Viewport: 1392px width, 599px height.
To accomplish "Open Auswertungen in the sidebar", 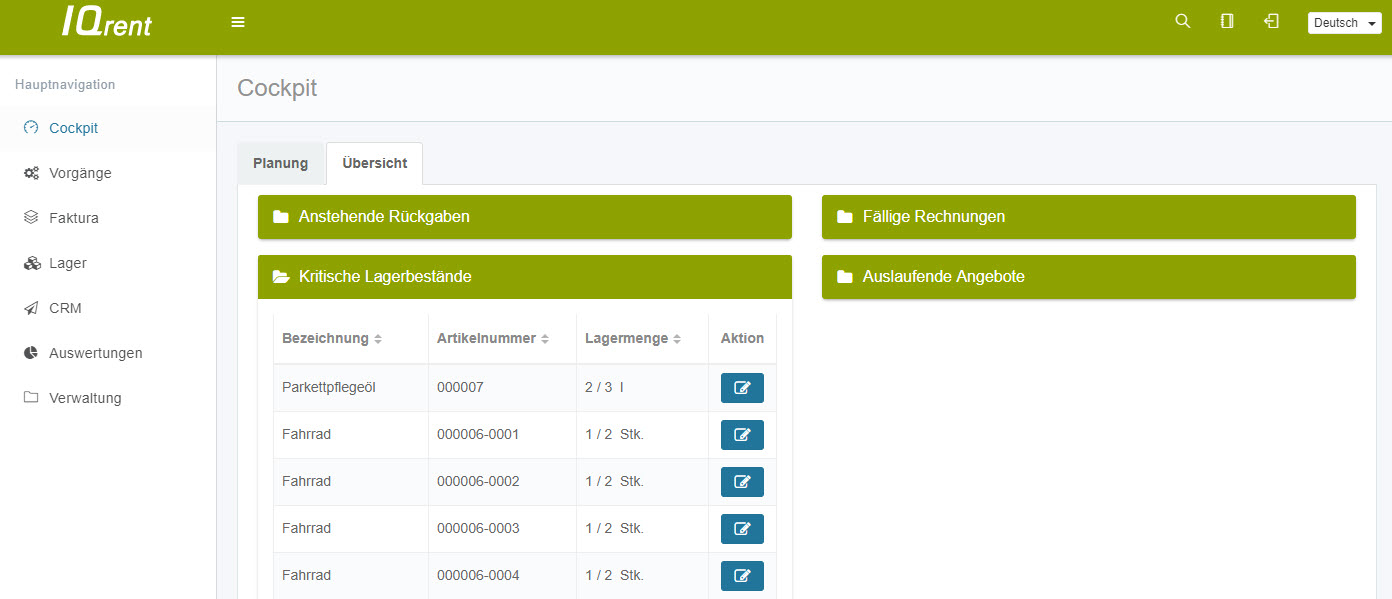I will coord(95,353).
